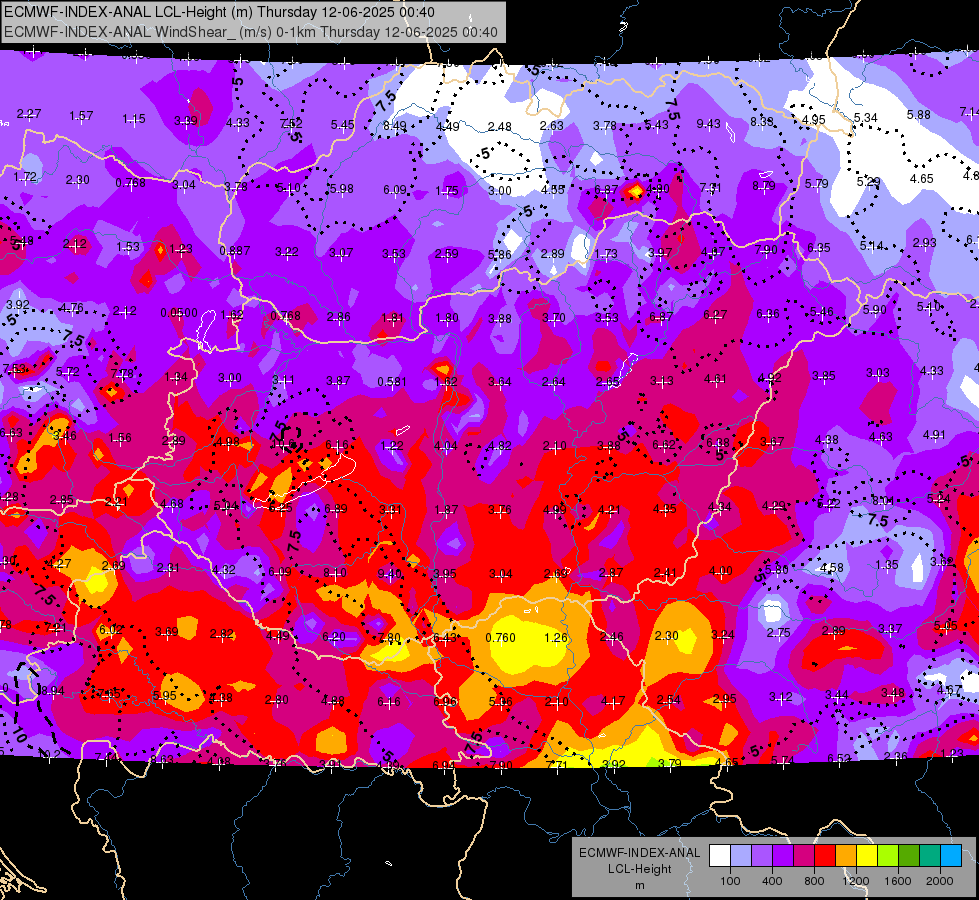Click the '9.43' wind shear value

709,124
